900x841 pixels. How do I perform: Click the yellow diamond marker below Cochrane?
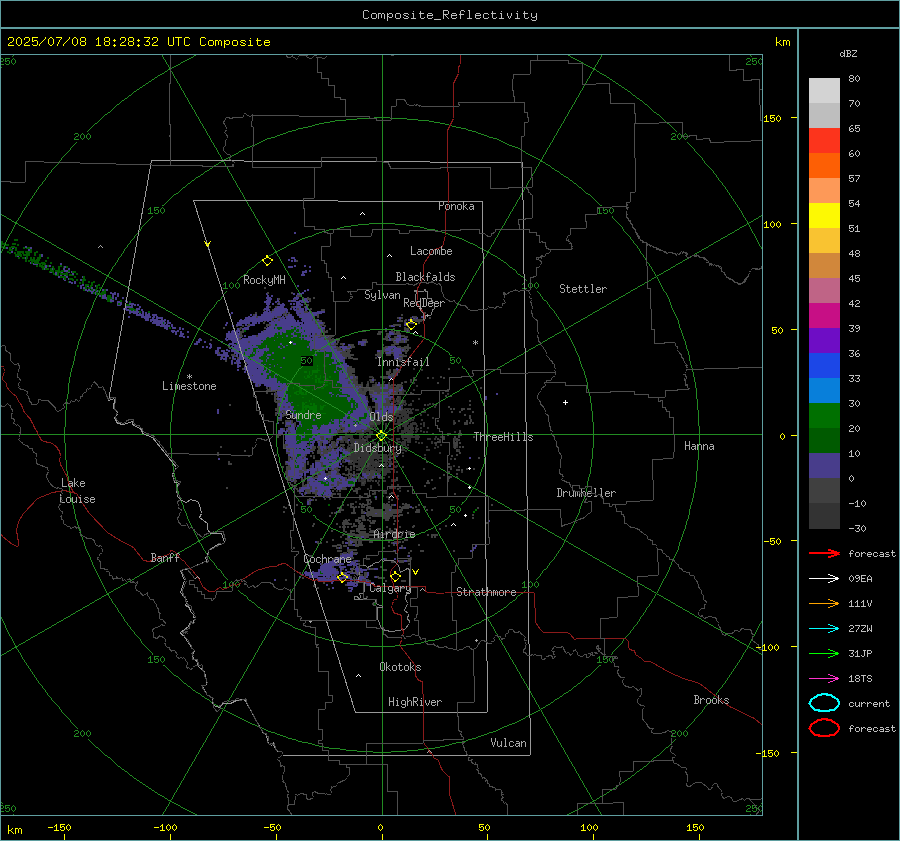342,577
